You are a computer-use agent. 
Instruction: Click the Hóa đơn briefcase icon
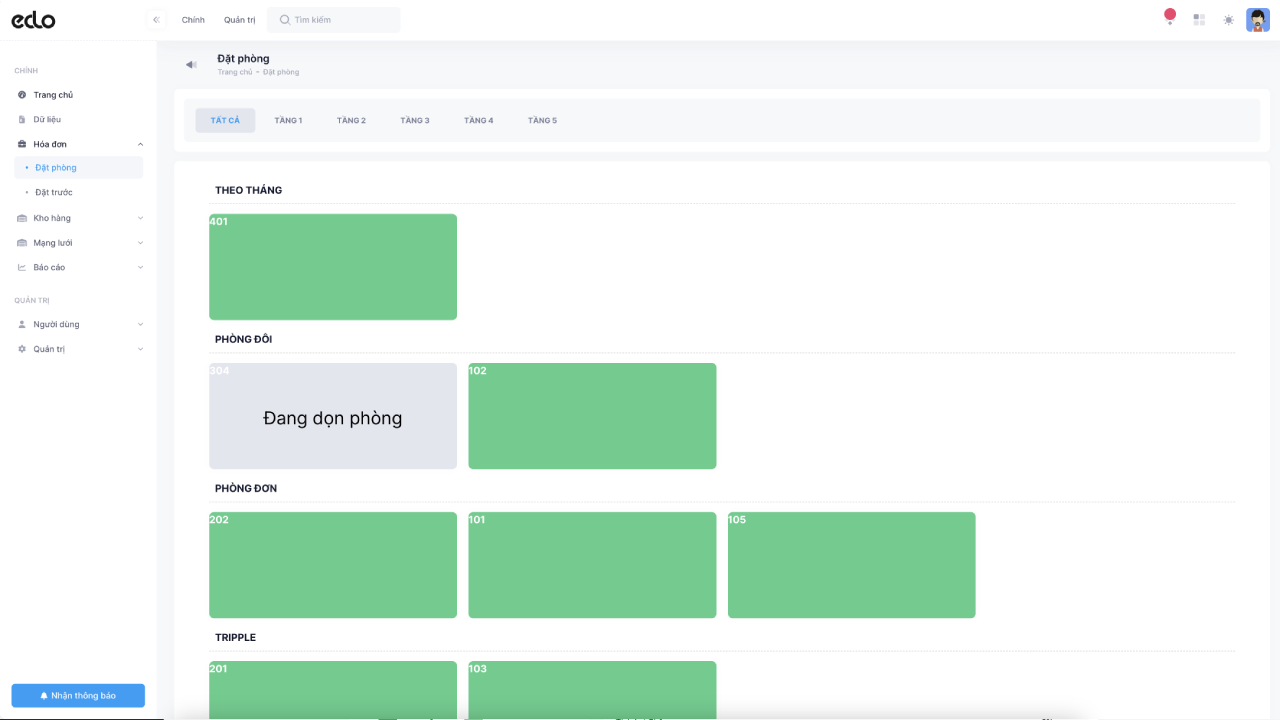click(x=22, y=144)
